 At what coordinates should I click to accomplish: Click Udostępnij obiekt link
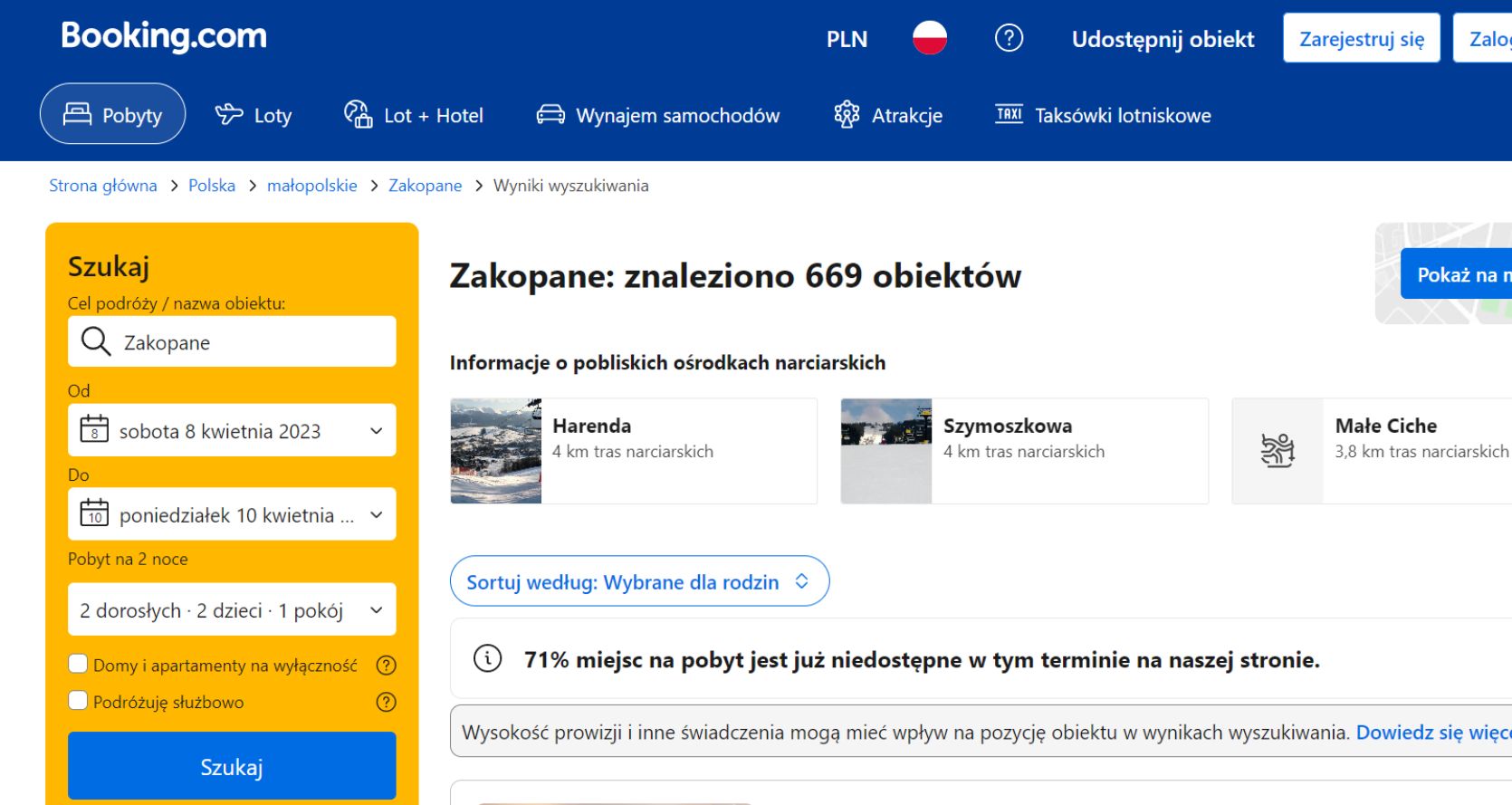(x=1163, y=39)
